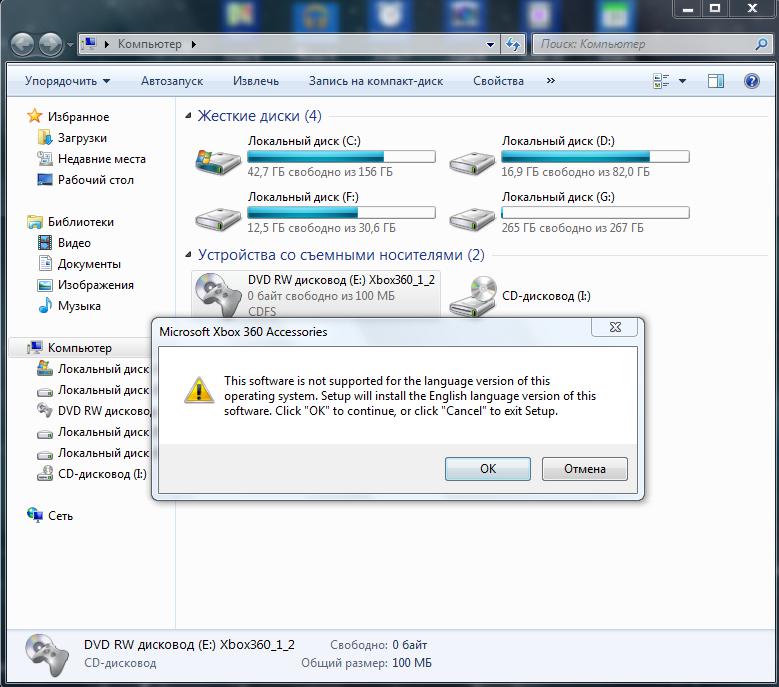Open the Музыка library
This screenshot has height=687, width=779.
coord(79,306)
